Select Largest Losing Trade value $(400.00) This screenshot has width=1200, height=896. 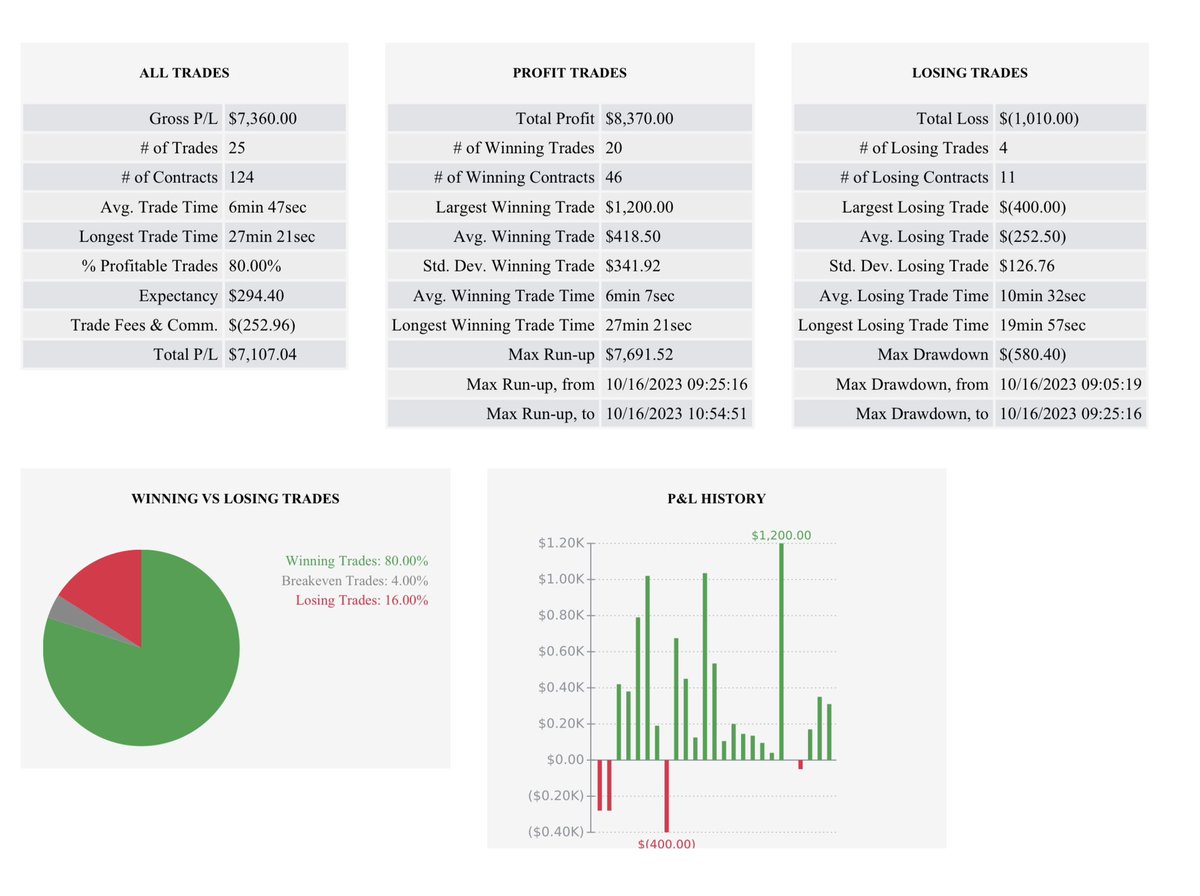1032,207
